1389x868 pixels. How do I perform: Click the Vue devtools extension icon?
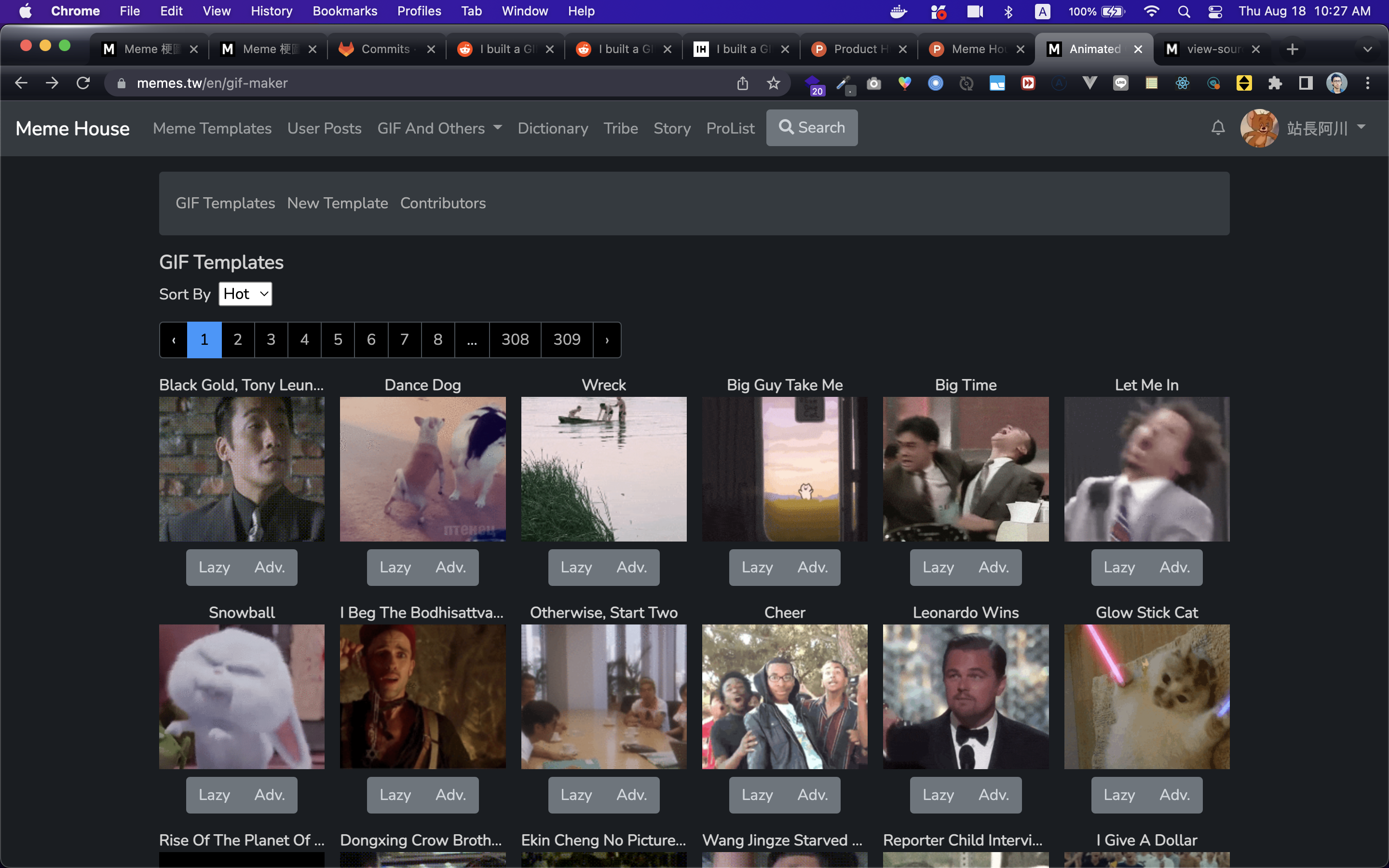[1089, 83]
